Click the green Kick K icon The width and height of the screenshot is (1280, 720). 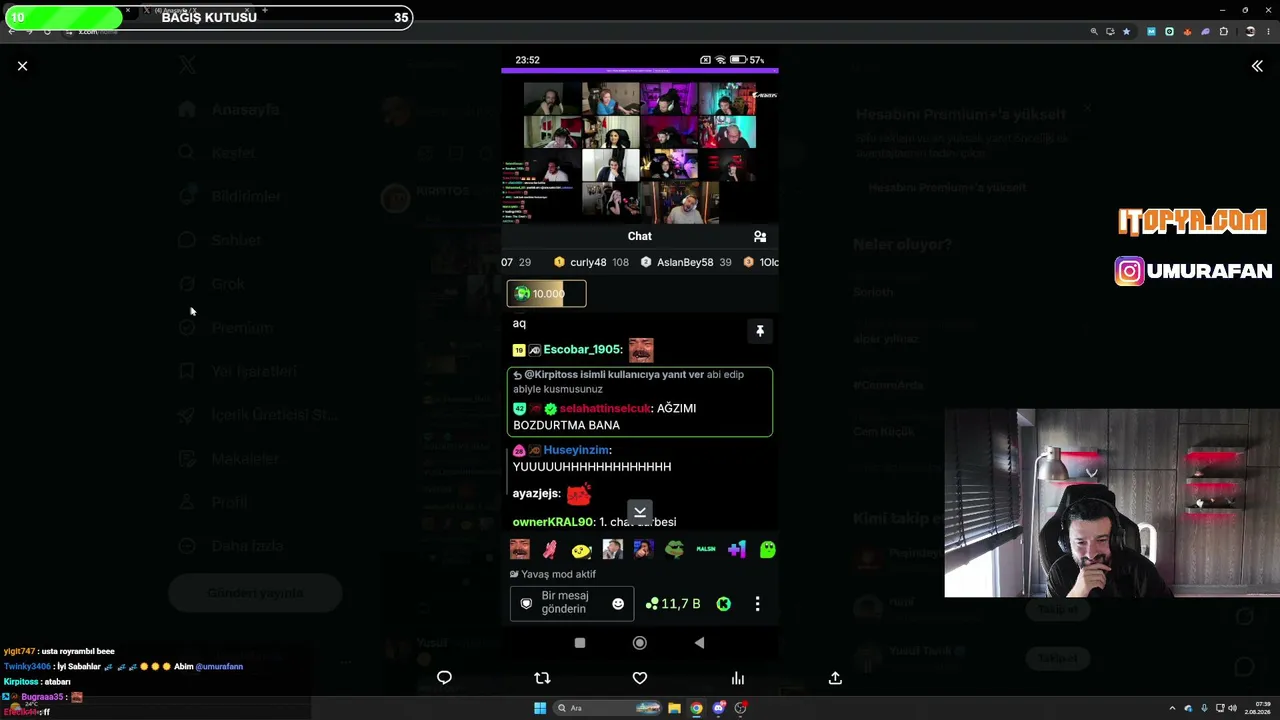(x=723, y=604)
